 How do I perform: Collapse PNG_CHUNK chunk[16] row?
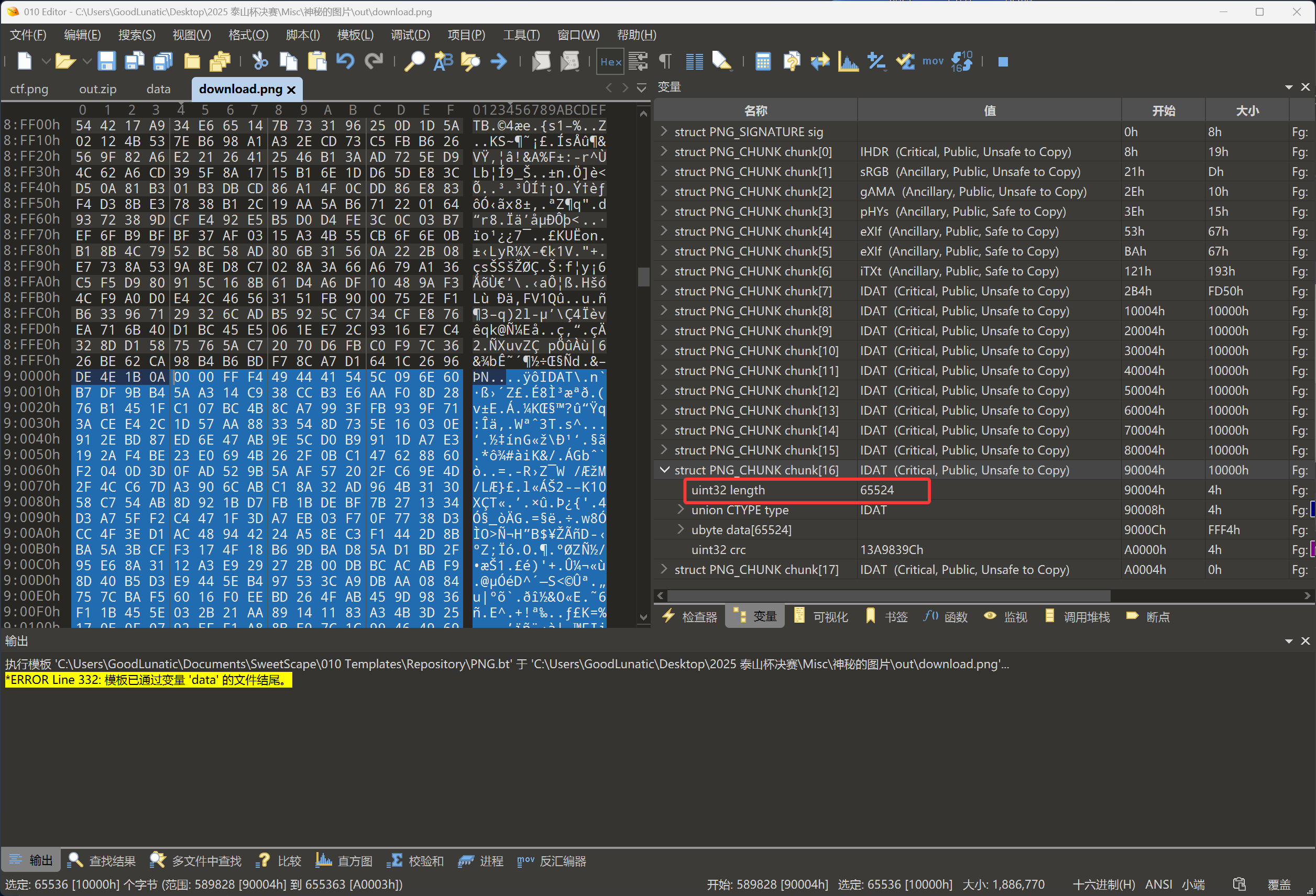664,470
